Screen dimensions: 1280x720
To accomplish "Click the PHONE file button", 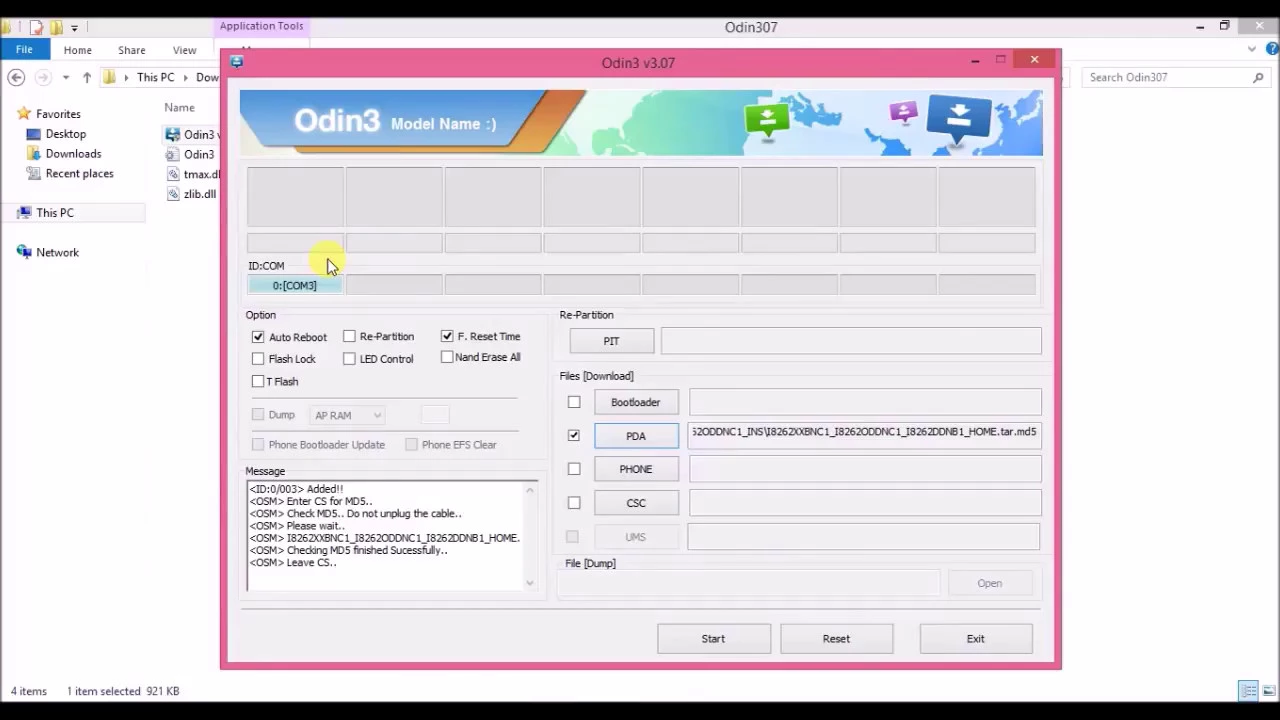I will click(636, 469).
